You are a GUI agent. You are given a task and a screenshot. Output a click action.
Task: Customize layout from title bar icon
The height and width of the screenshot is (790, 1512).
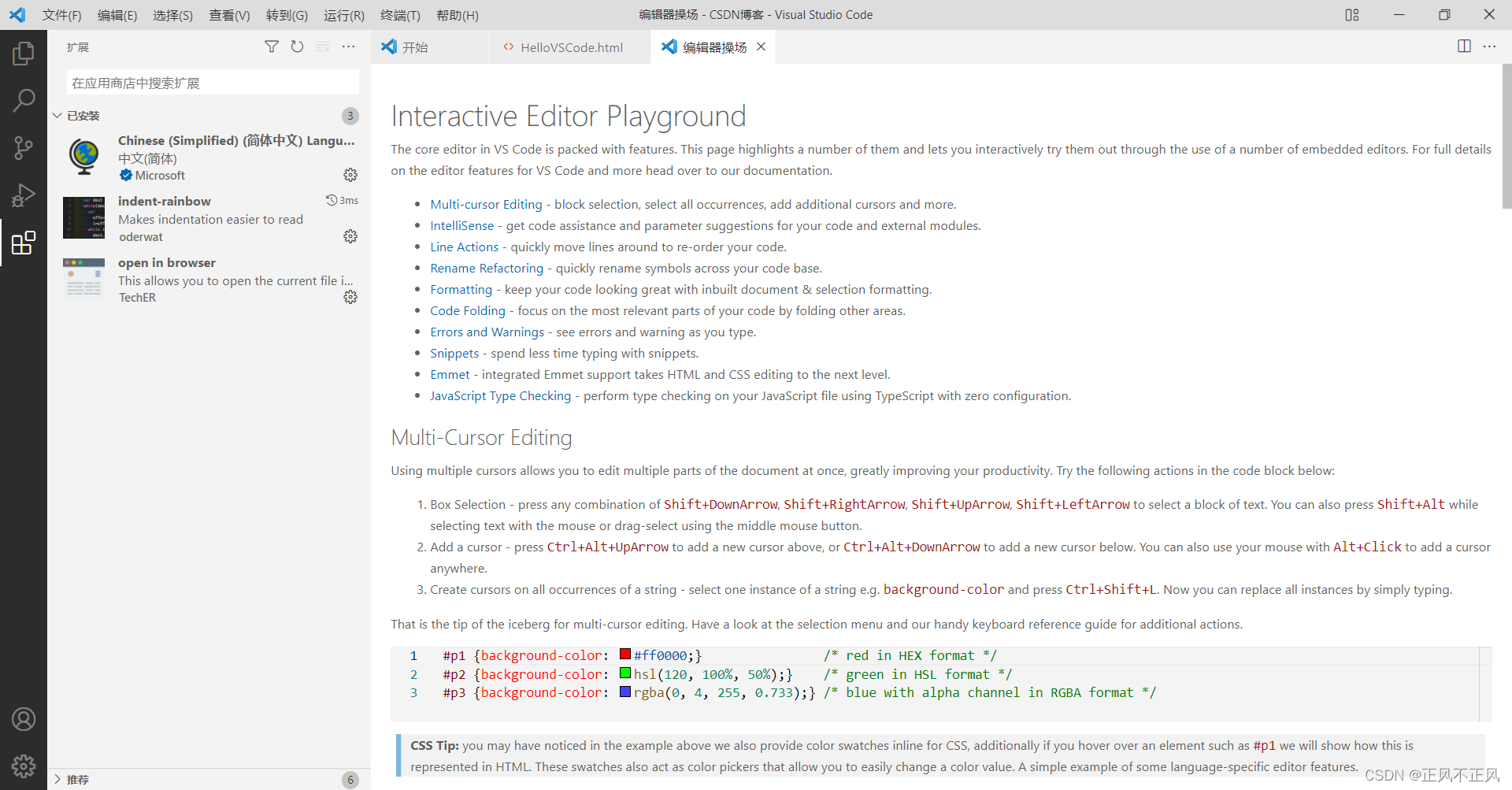pyautogui.click(x=1352, y=15)
